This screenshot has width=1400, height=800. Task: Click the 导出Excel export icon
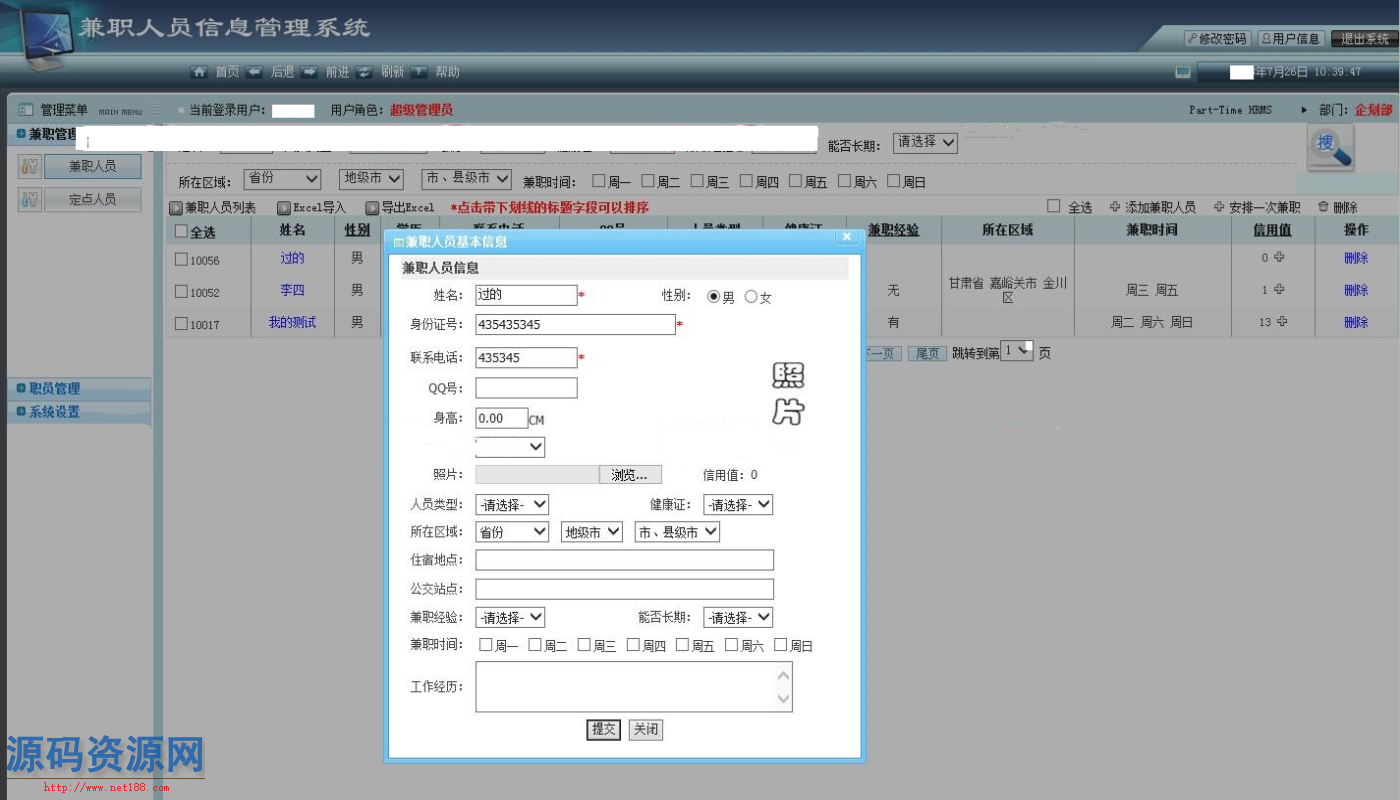coord(372,208)
